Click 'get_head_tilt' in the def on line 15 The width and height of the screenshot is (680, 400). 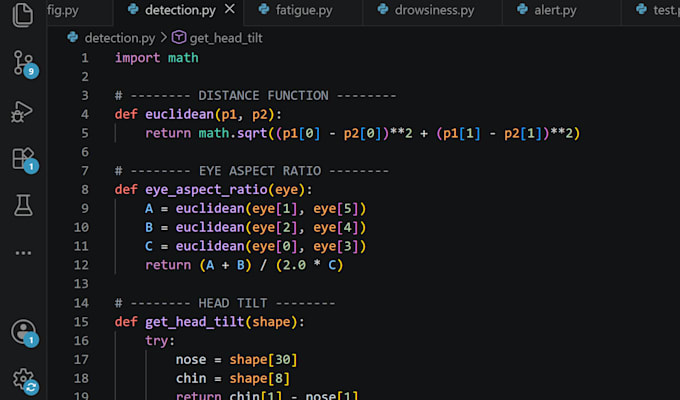(x=195, y=322)
